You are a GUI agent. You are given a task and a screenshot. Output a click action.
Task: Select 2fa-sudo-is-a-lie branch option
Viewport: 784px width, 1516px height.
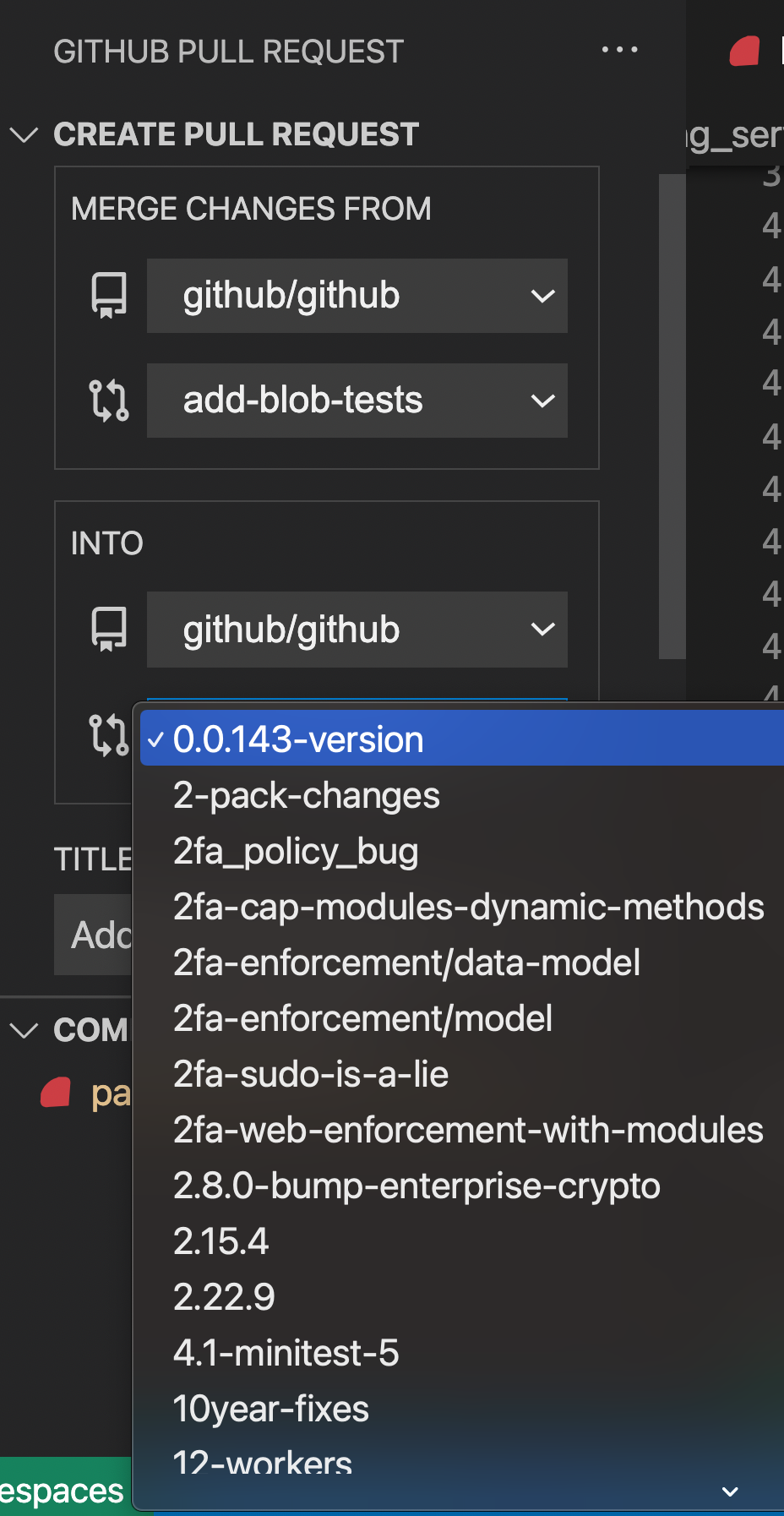(310, 1074)
